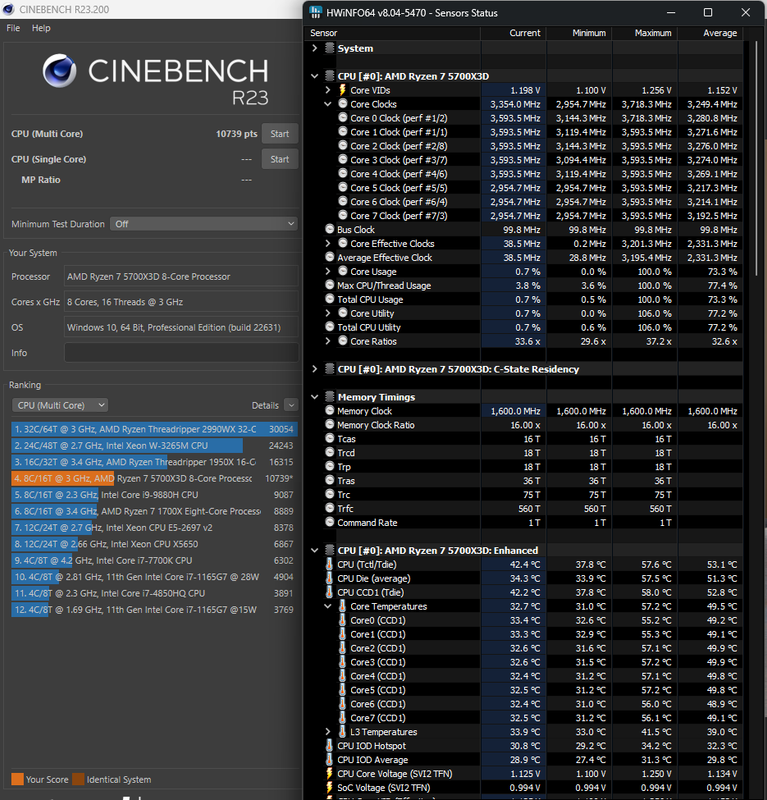Click the Max CPU/Thread Usage icon
Viewport: 767px width, 800px height.
(330, 285)
